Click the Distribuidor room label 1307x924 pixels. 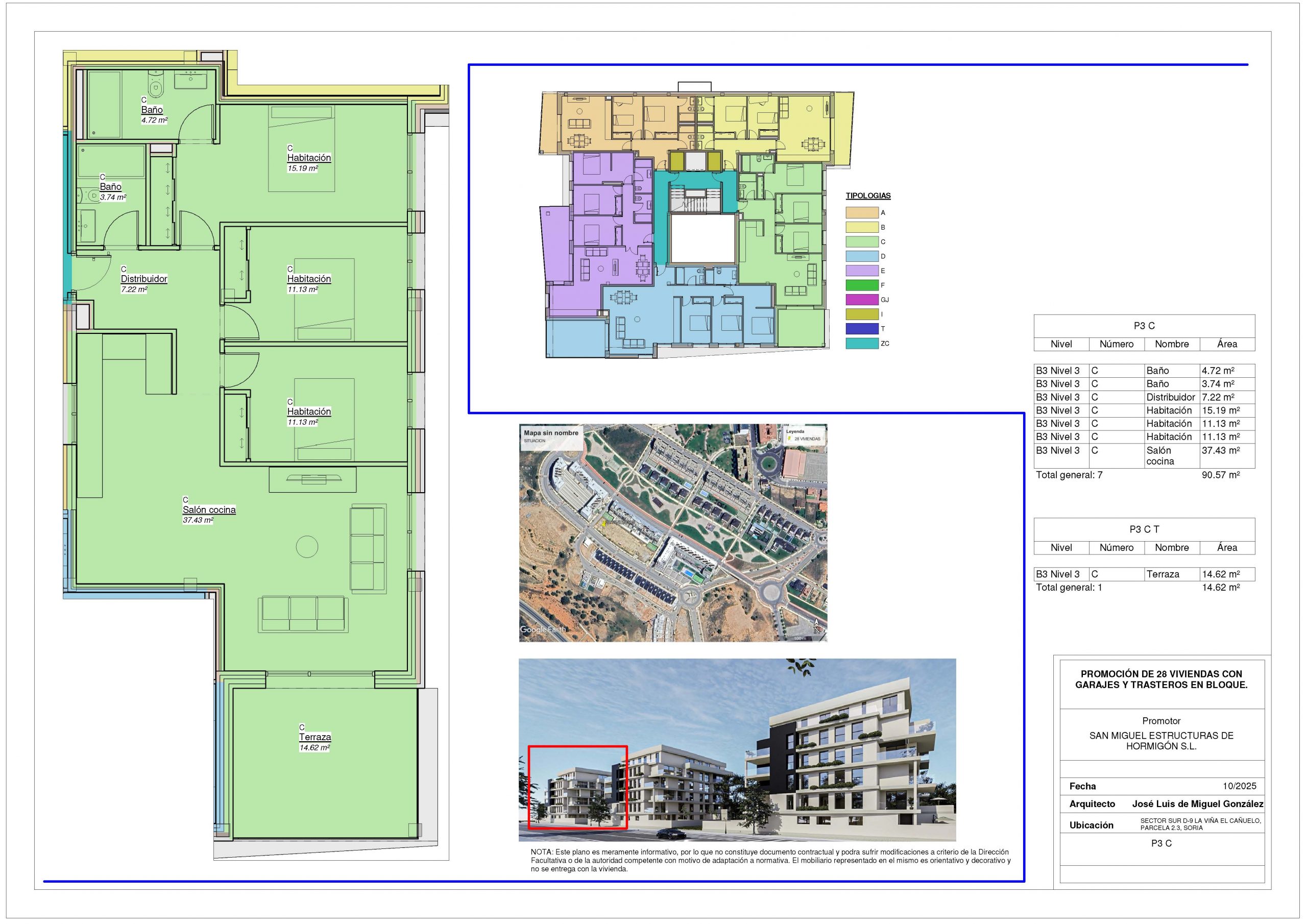tap(144, 279)
